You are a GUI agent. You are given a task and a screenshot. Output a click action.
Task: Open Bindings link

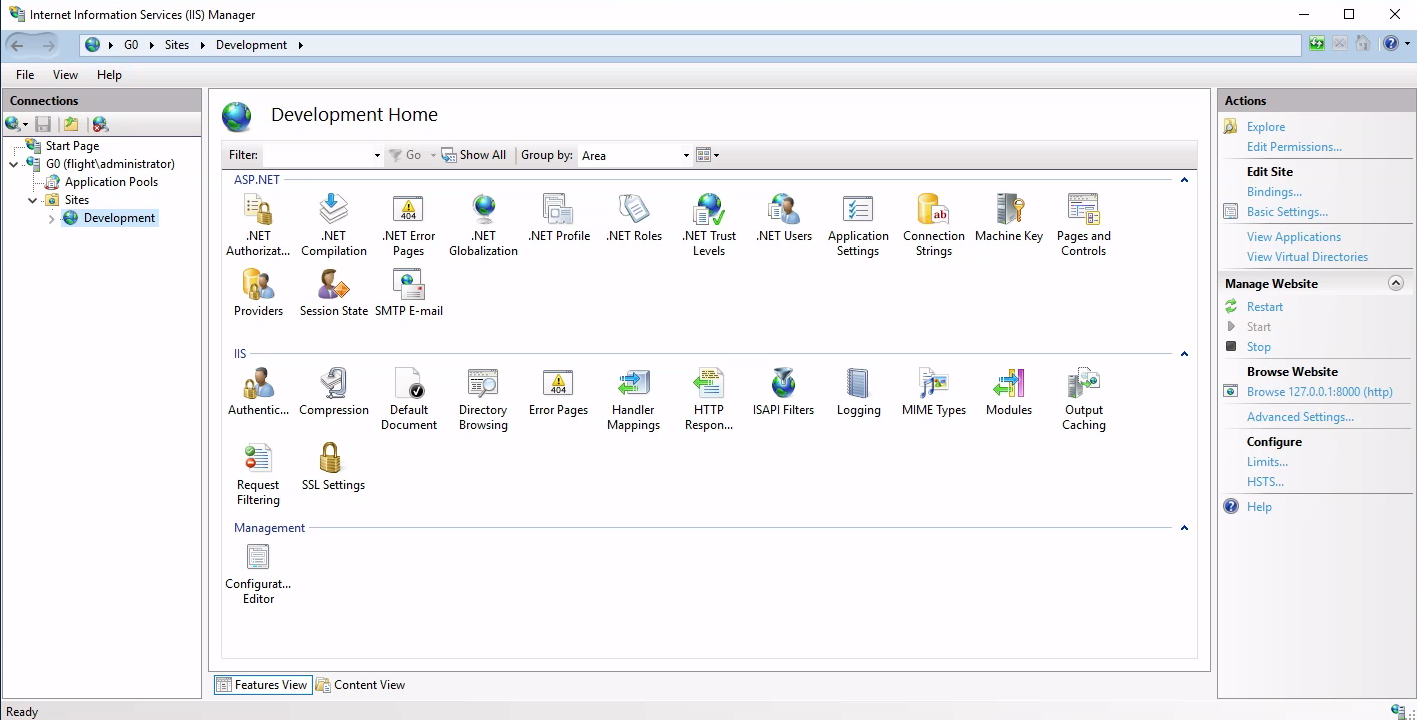[1274, 192]
